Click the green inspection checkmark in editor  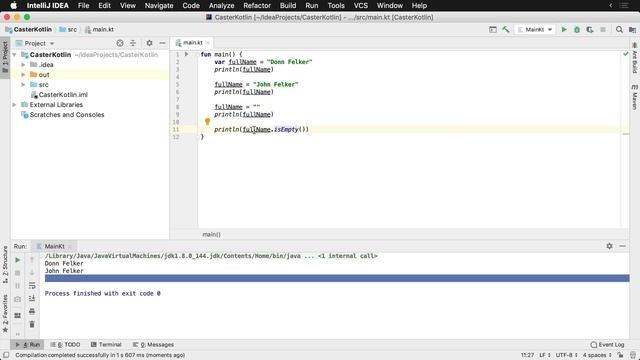(625, 54)
